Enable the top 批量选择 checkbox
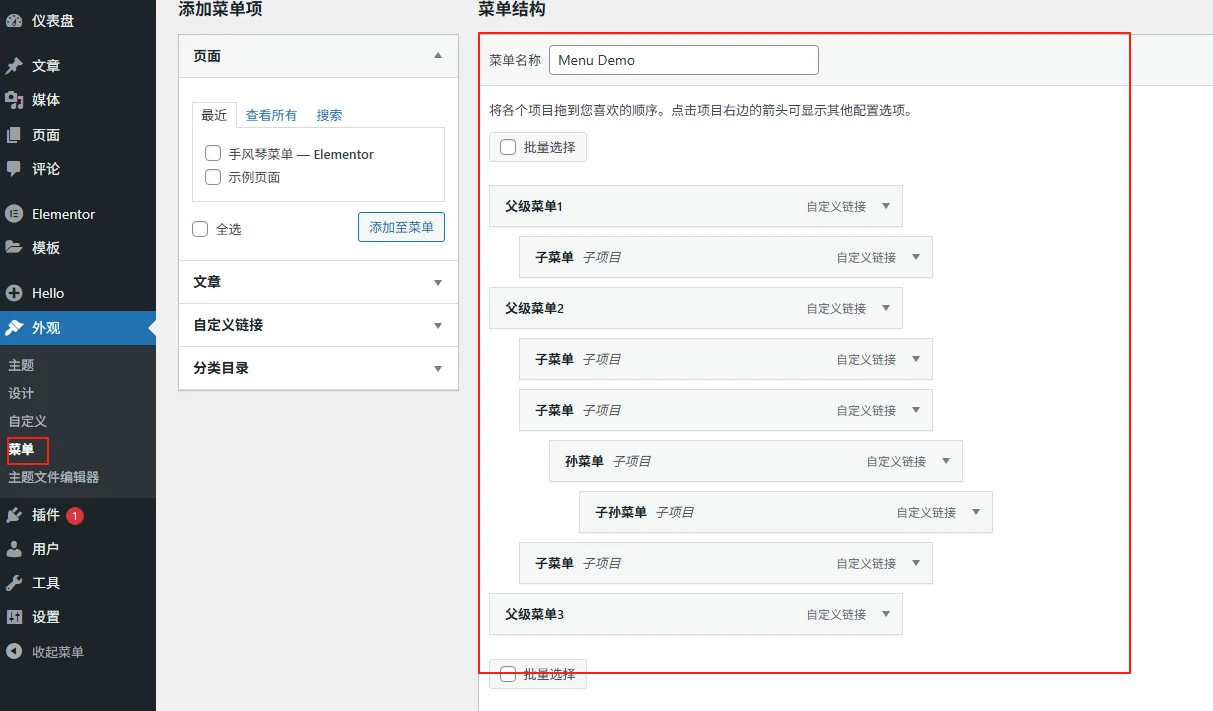This screenshot has width=1213, height=711. [508, 147]
